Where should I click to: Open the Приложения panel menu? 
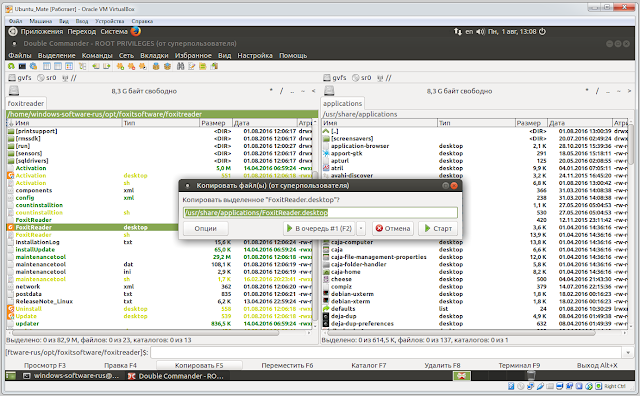point(42,31)
